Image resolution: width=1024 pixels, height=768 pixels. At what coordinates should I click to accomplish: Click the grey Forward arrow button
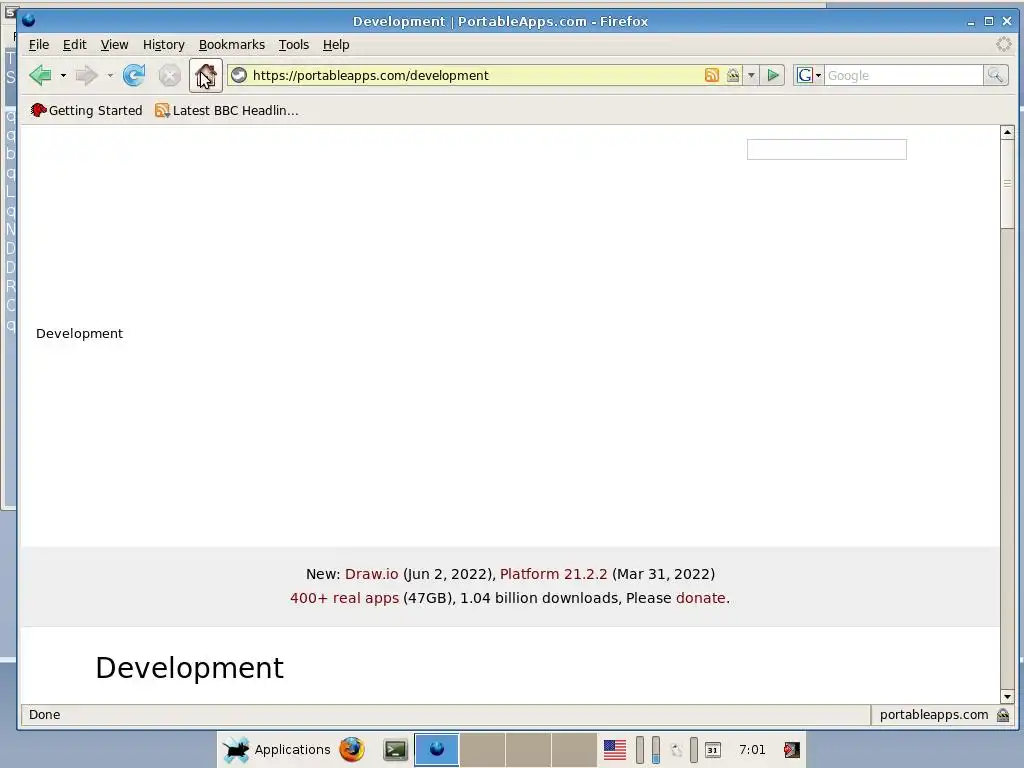pos(86,76)
